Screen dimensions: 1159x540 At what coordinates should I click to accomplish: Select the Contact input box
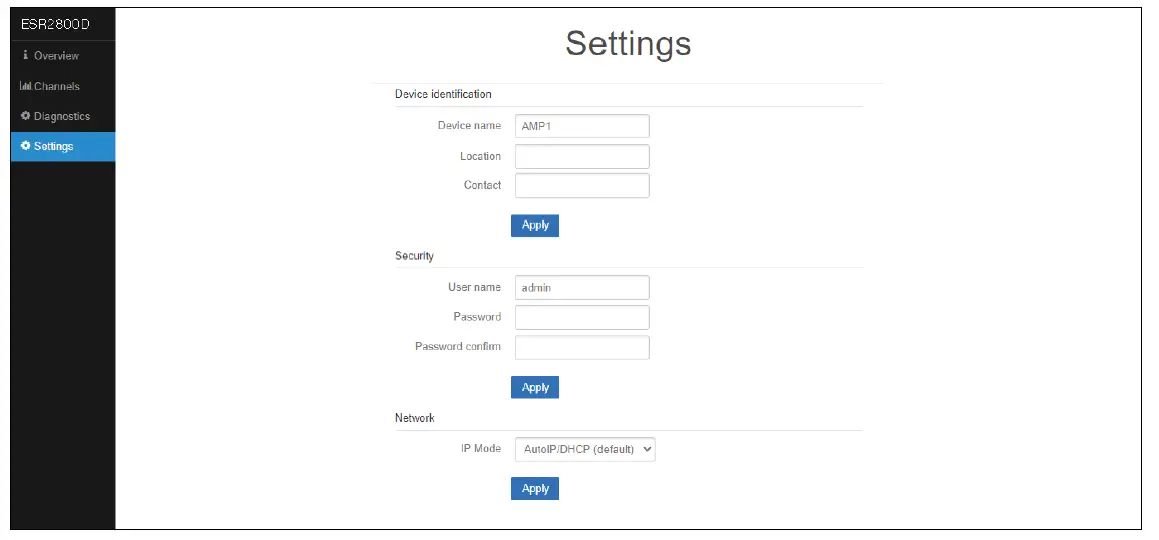point(582,185)
